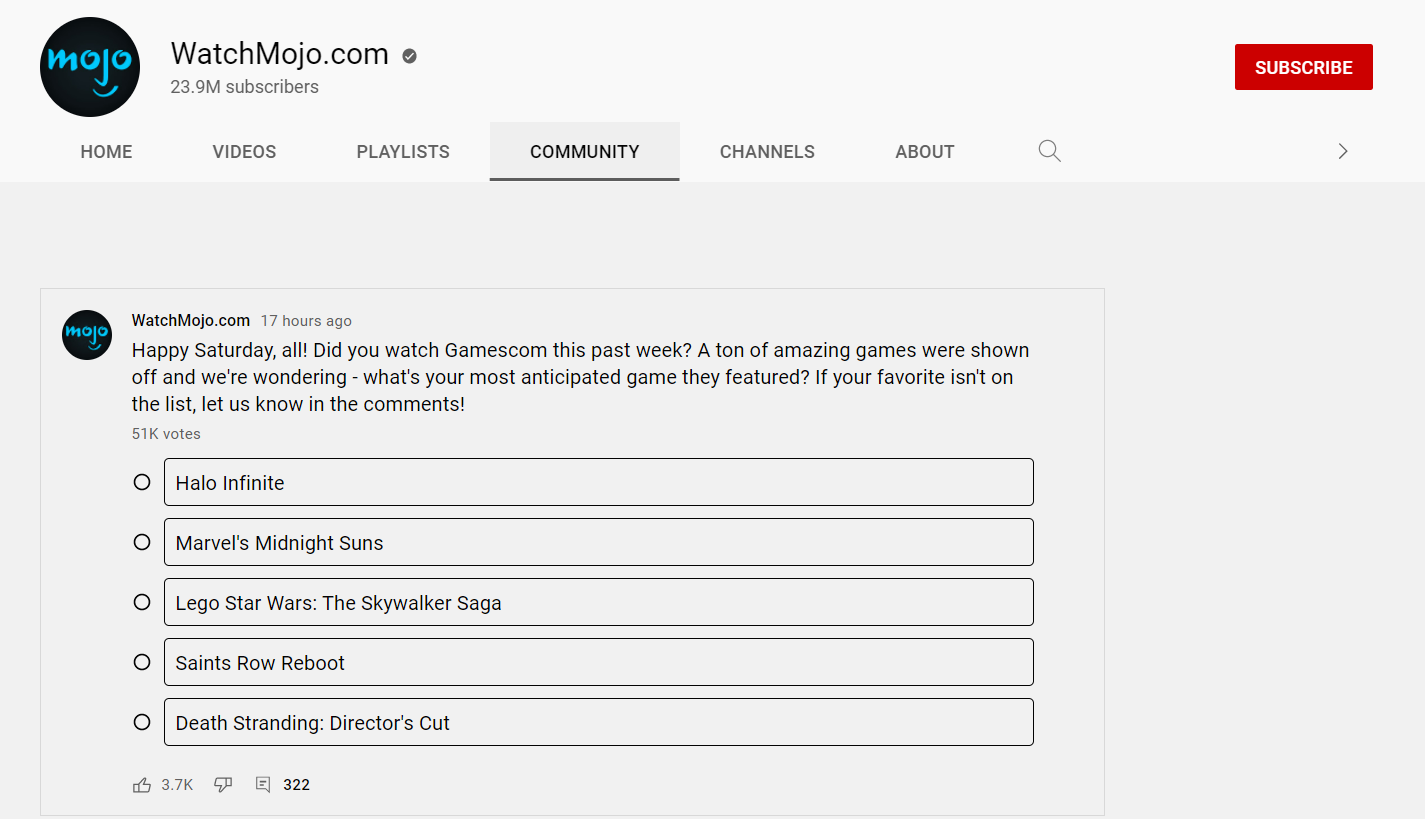Viewport: 1425px width, 819px height.
Task: Open the '17 hours ago' post timestamp
Action: 306,321
